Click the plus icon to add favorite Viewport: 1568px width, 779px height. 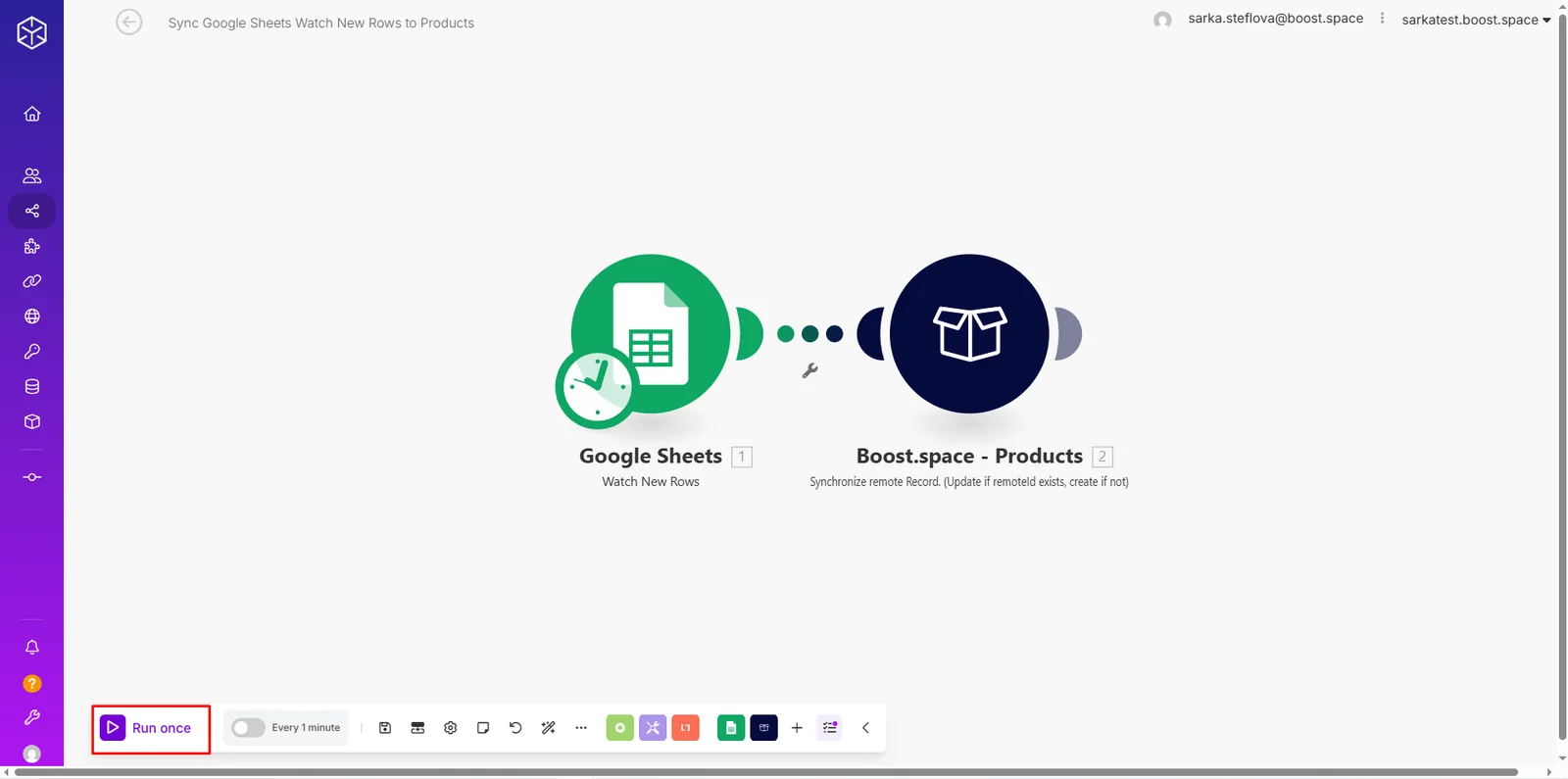click(797, 728)
